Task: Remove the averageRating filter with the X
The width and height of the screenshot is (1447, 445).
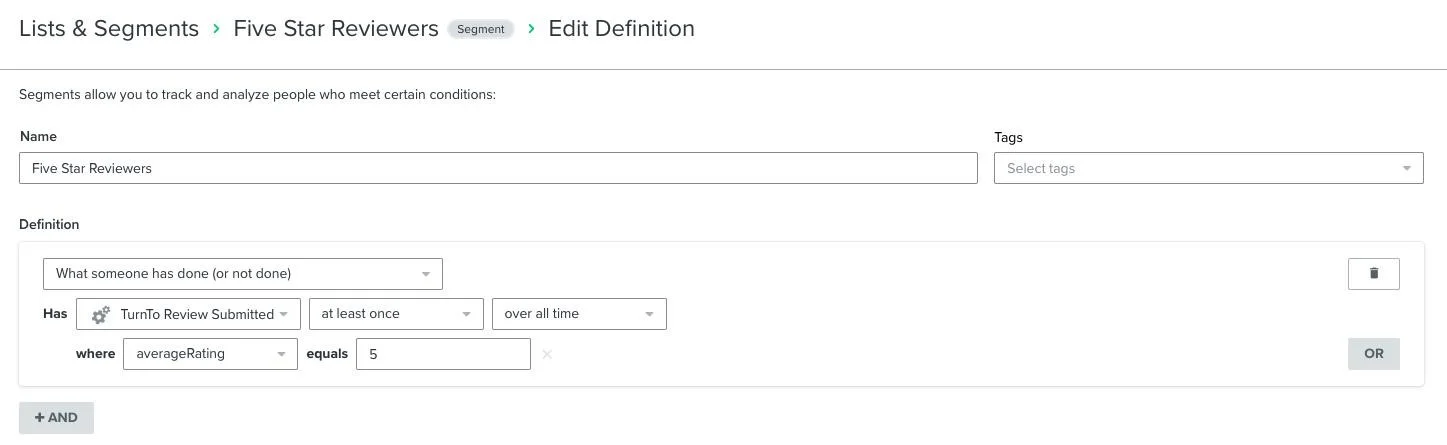Action: pyautogui.click(x=546, y=354)
